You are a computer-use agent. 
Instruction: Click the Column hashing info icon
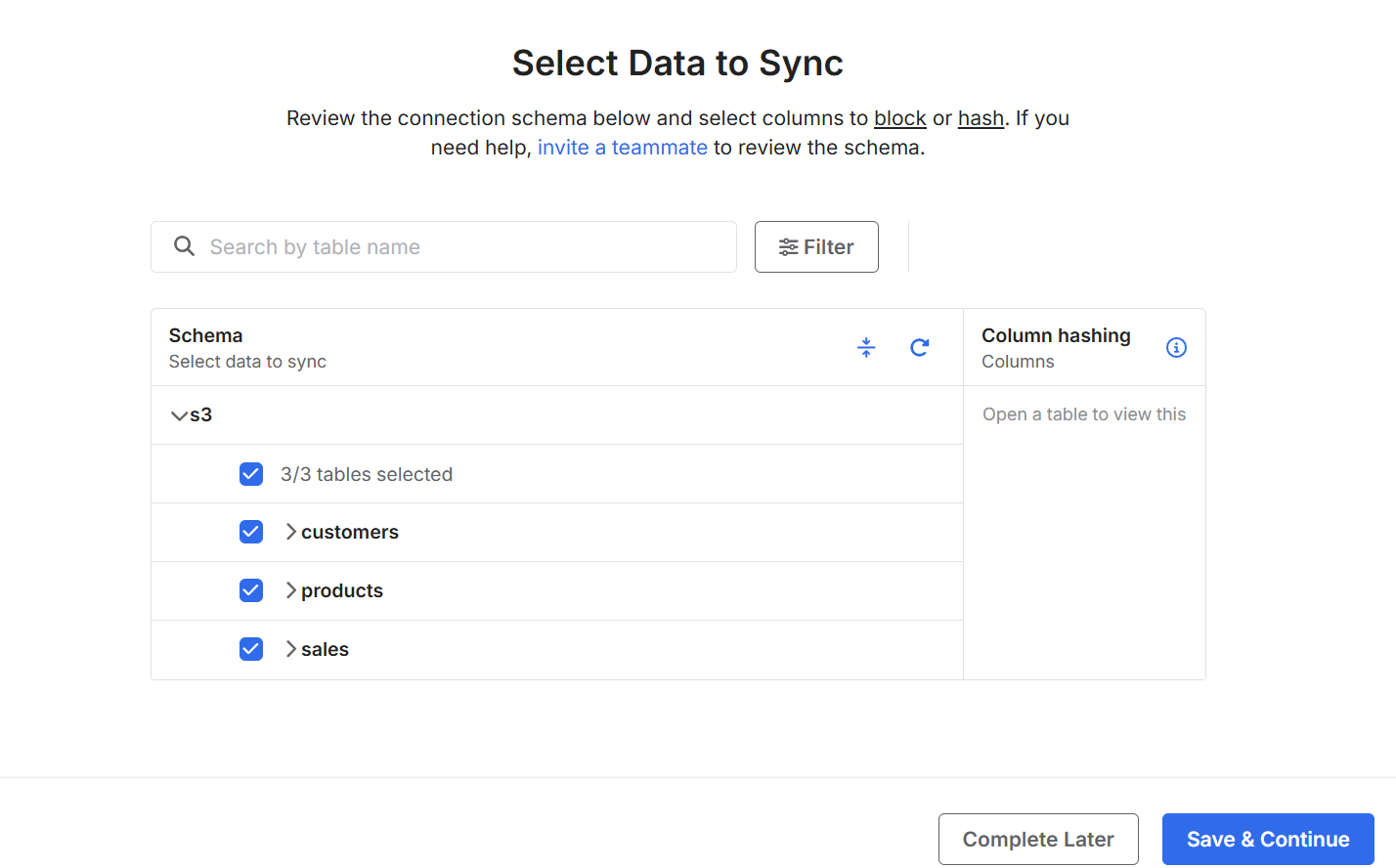[x=1176, y=347]
